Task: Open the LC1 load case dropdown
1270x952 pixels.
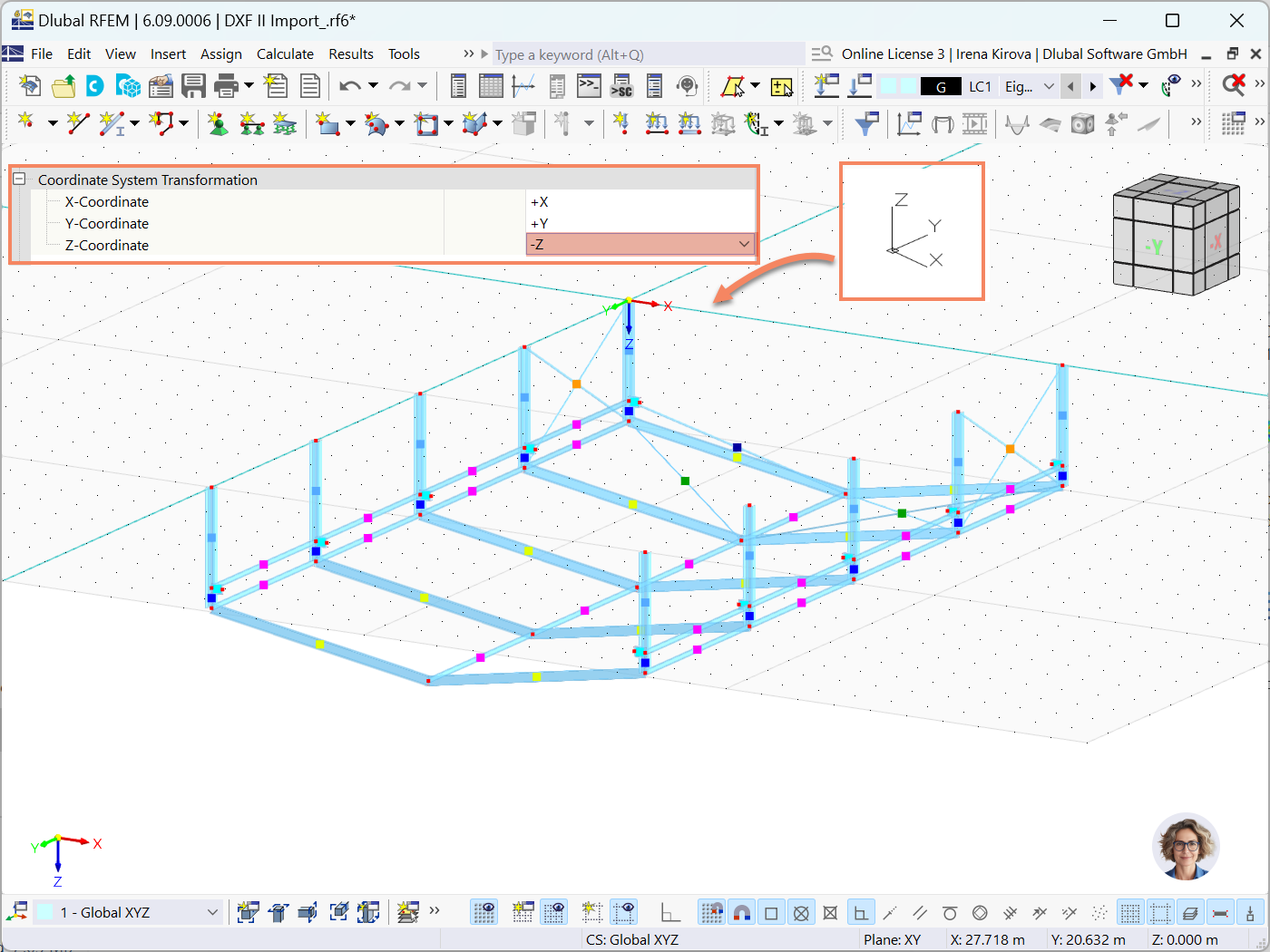Action: click(981, 85)
